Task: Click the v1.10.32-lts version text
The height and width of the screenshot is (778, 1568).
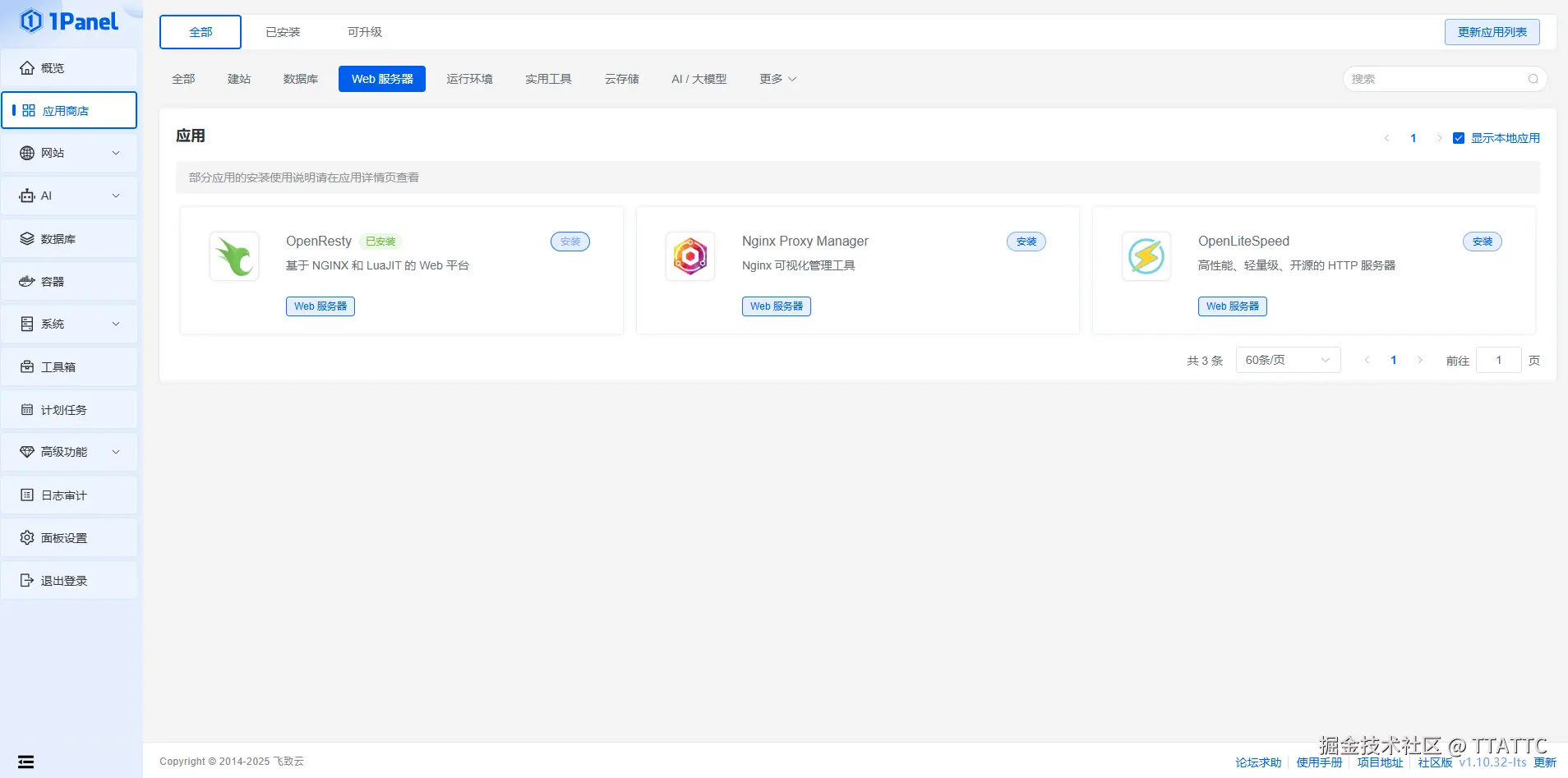Action: pyautogui.click(x=1492, y=762)
